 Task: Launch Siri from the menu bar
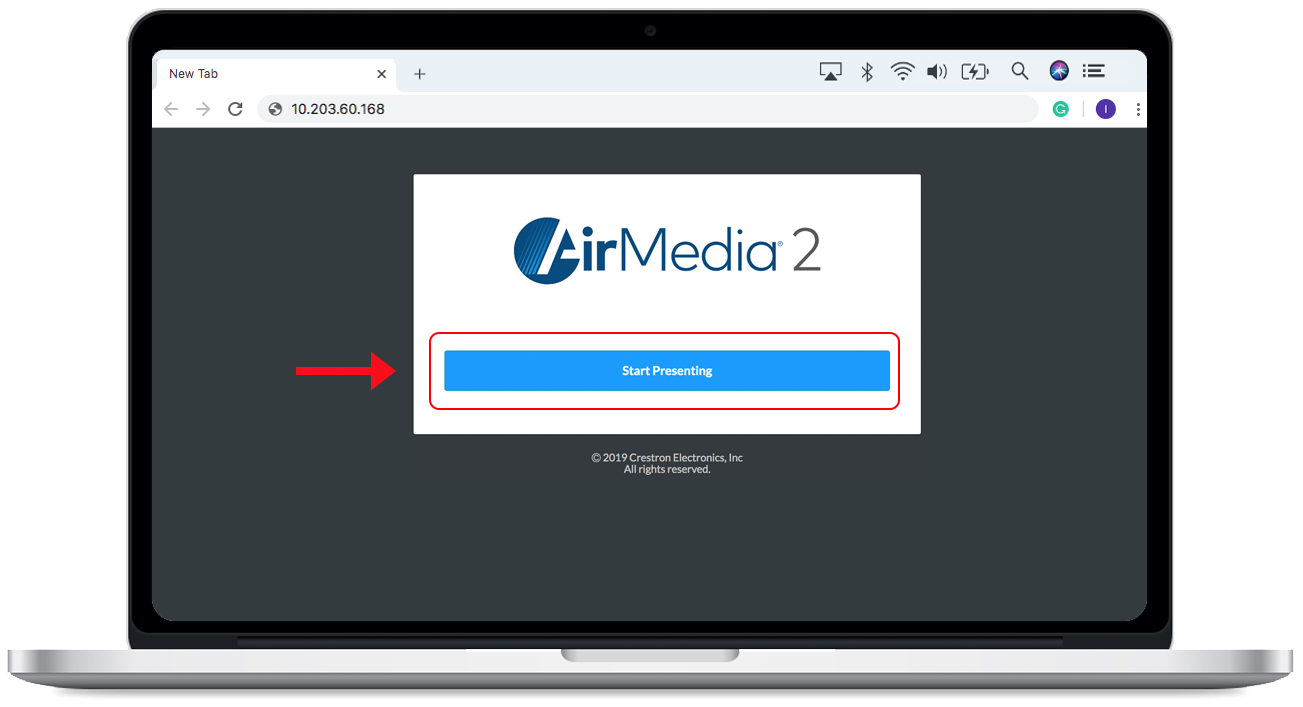pos(1059,71)
